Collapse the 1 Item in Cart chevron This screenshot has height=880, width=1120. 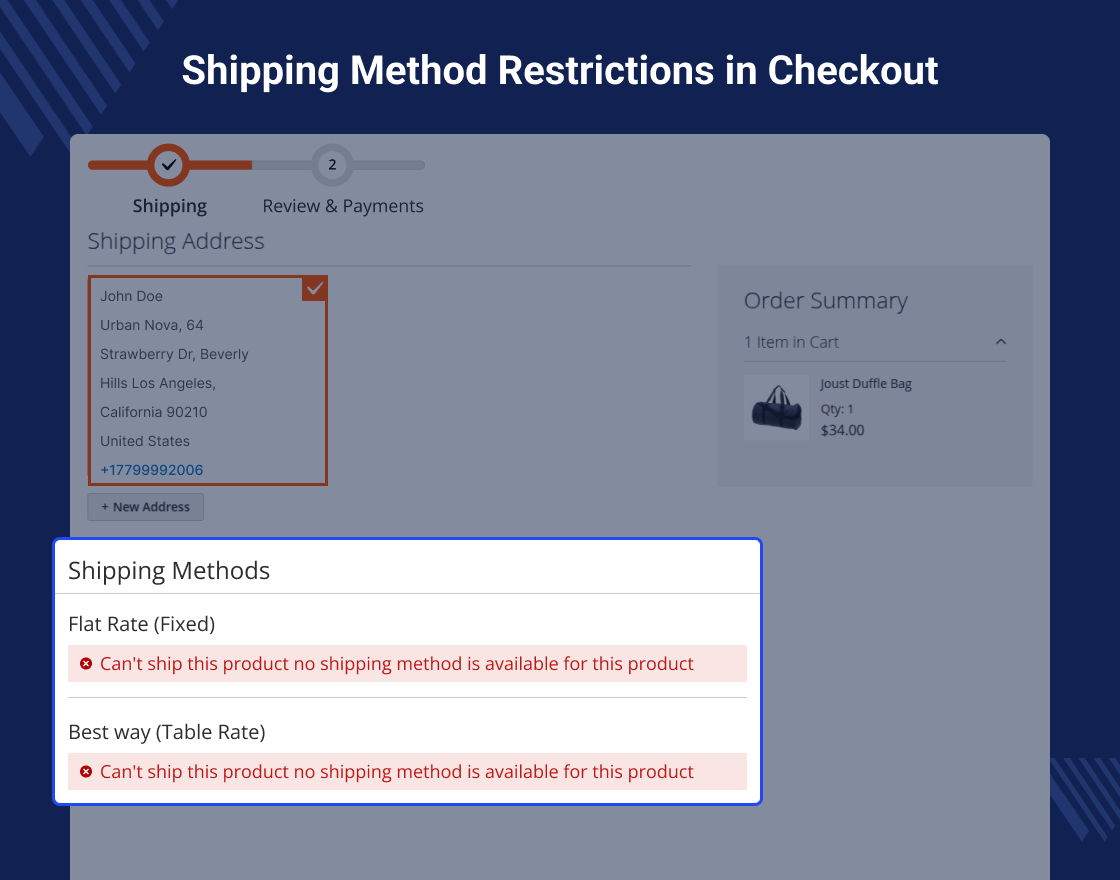[x=1001, y=342]
